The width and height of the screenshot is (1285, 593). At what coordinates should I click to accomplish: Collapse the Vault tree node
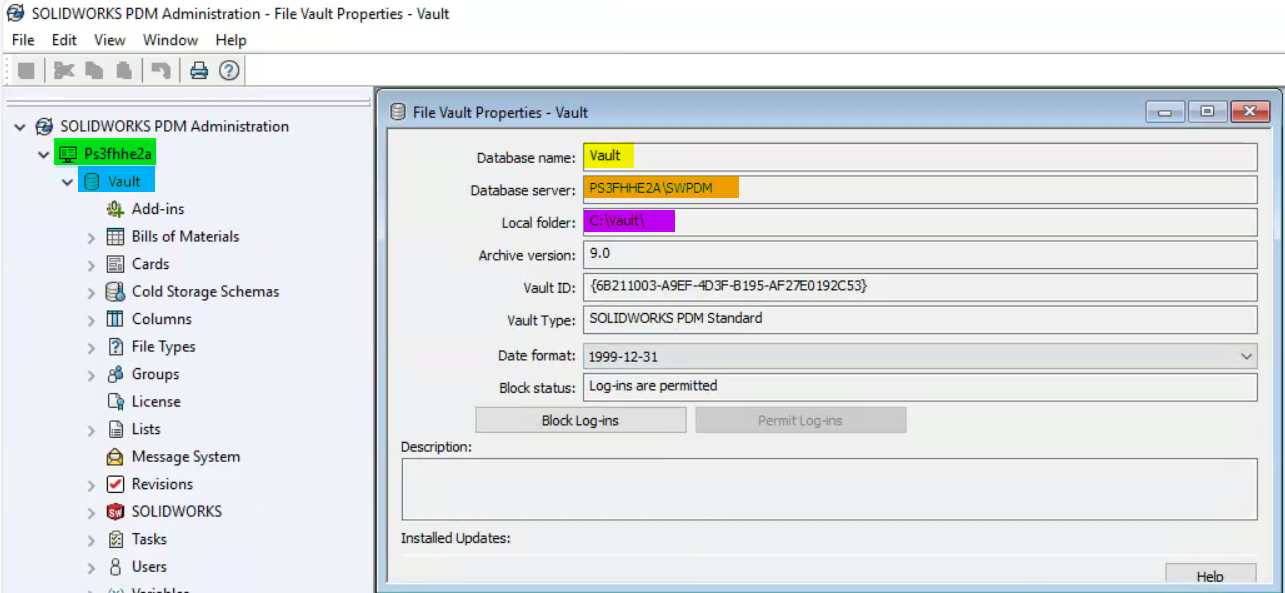67,182
